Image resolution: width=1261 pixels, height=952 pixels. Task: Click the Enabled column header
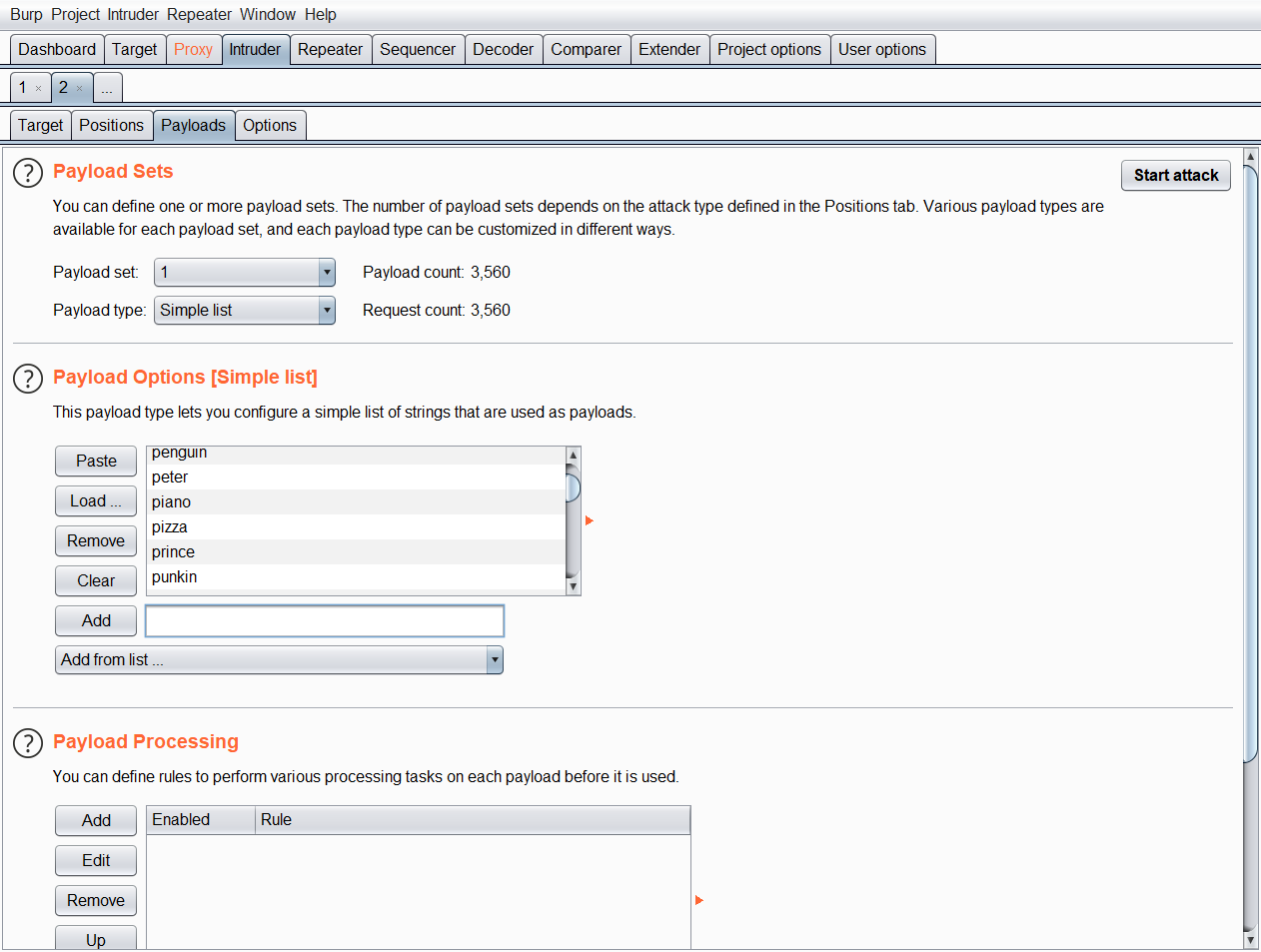tap(201, 820)
